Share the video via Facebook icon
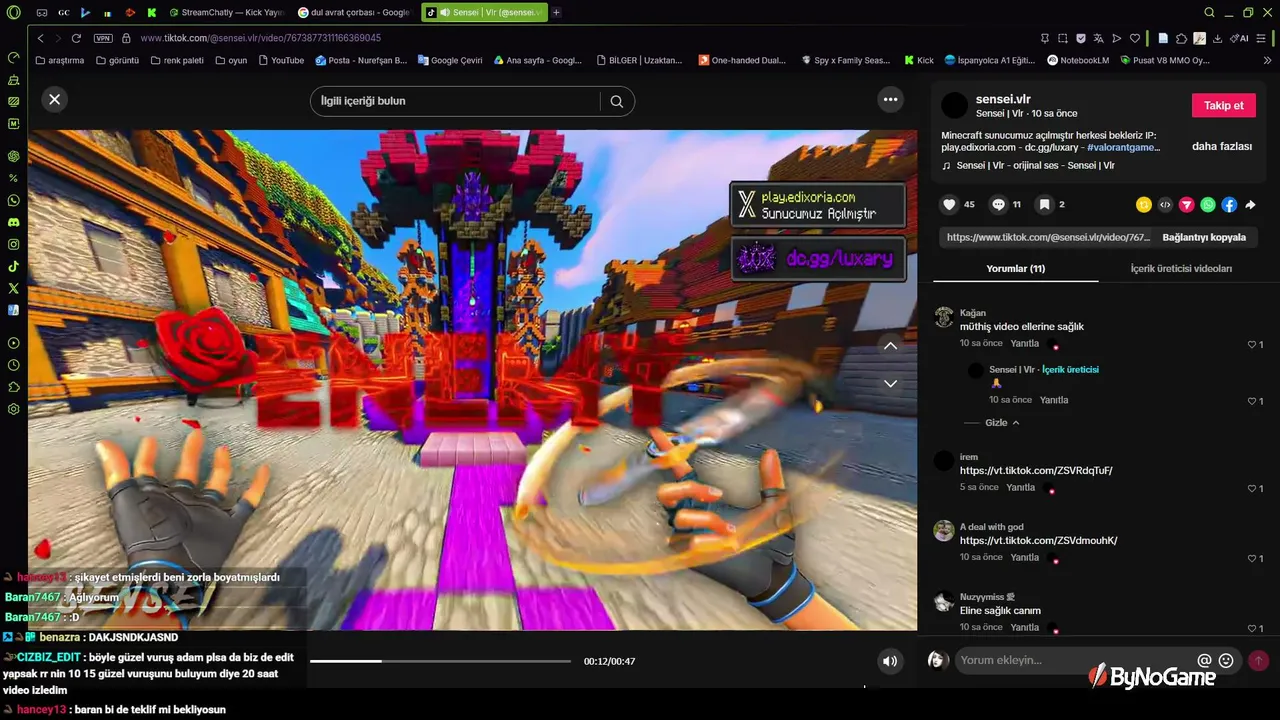The height and width of the screenshot is (720, 1280). tap(1229, 205)
